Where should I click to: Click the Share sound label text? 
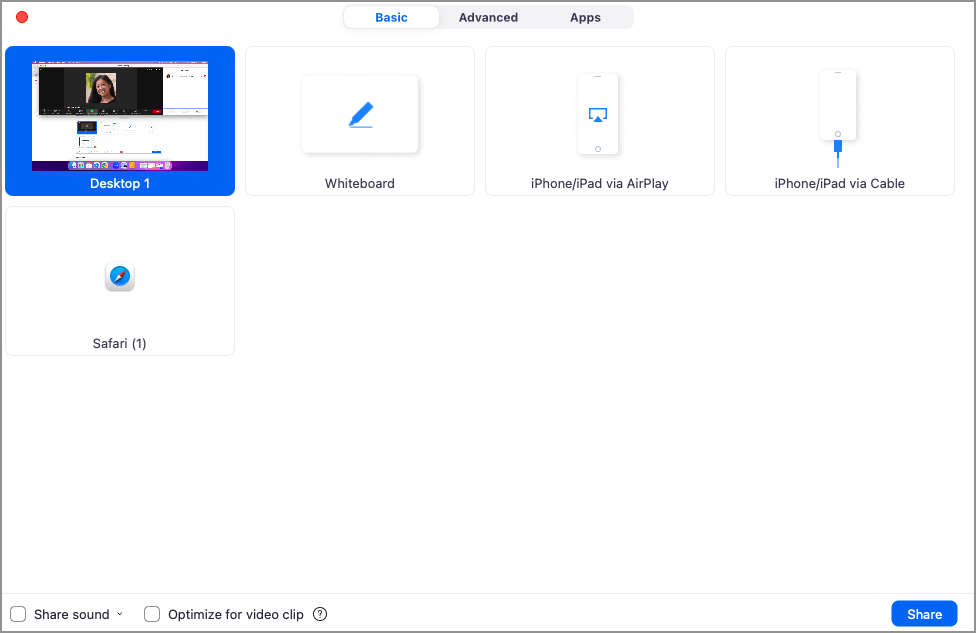[x=72, y=614]
